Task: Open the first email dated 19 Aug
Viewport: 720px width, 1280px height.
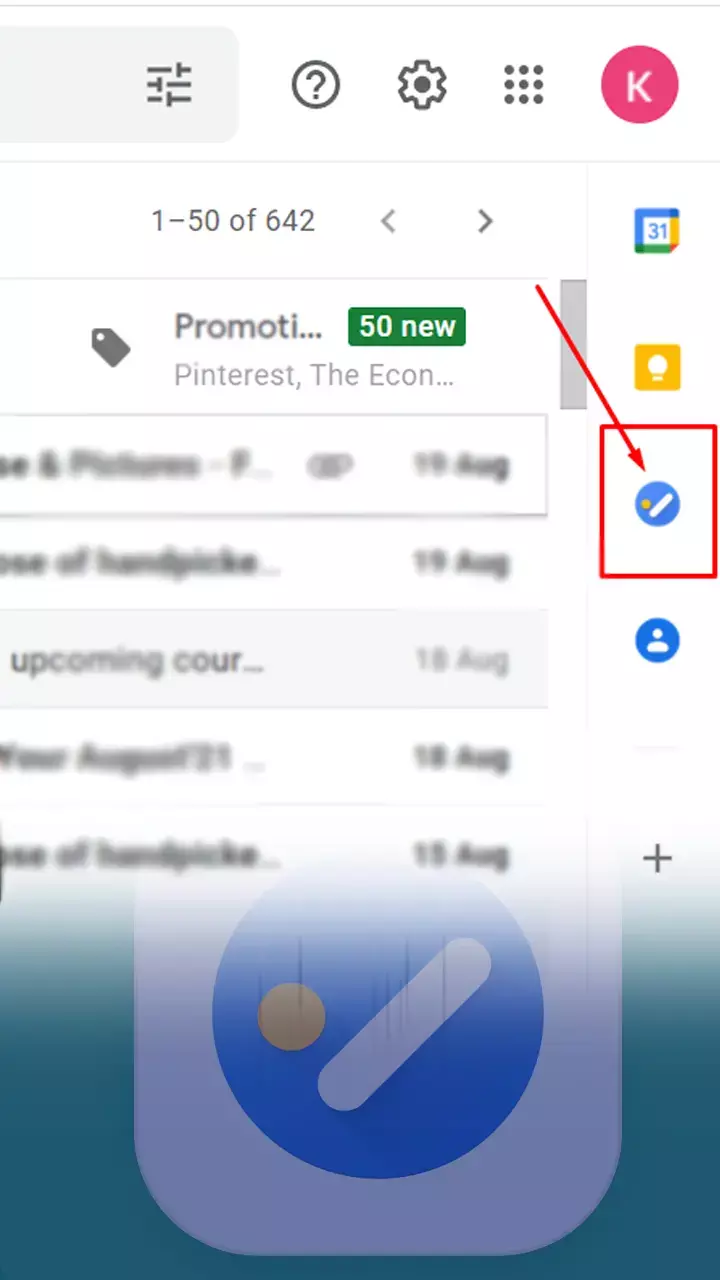Action: 274,466
